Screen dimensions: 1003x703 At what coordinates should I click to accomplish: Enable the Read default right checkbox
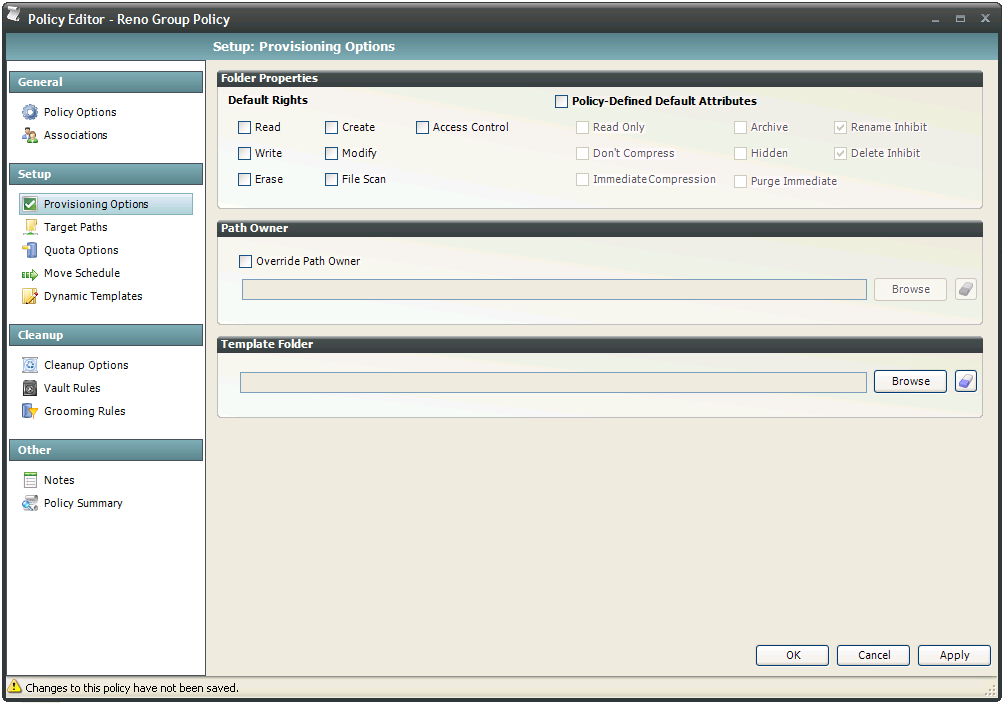245,127
